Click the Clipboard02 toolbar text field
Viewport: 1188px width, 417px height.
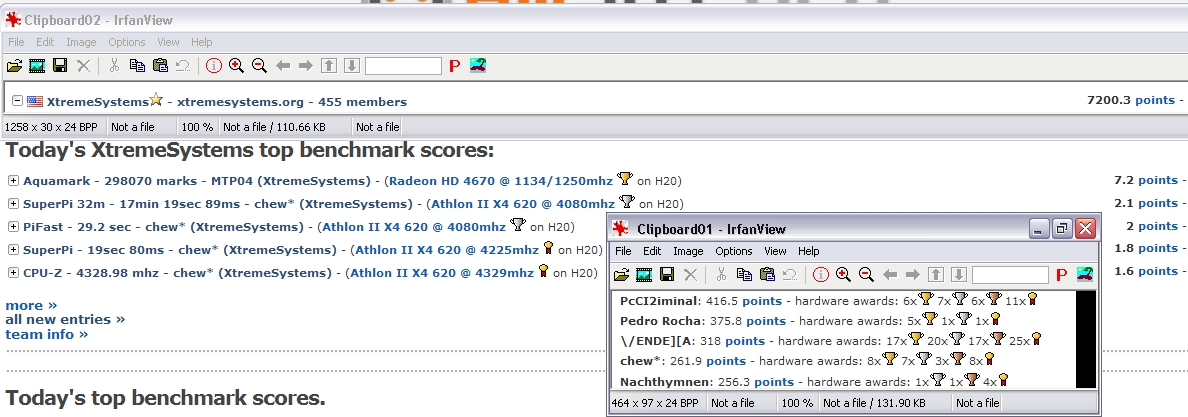pos(403,66)
